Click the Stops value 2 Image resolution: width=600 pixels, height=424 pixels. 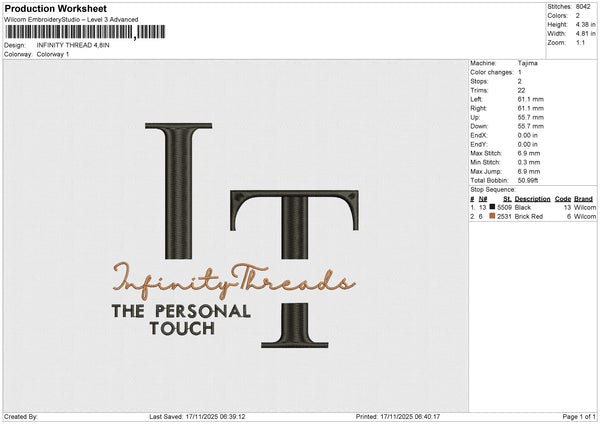coord(520,81)
